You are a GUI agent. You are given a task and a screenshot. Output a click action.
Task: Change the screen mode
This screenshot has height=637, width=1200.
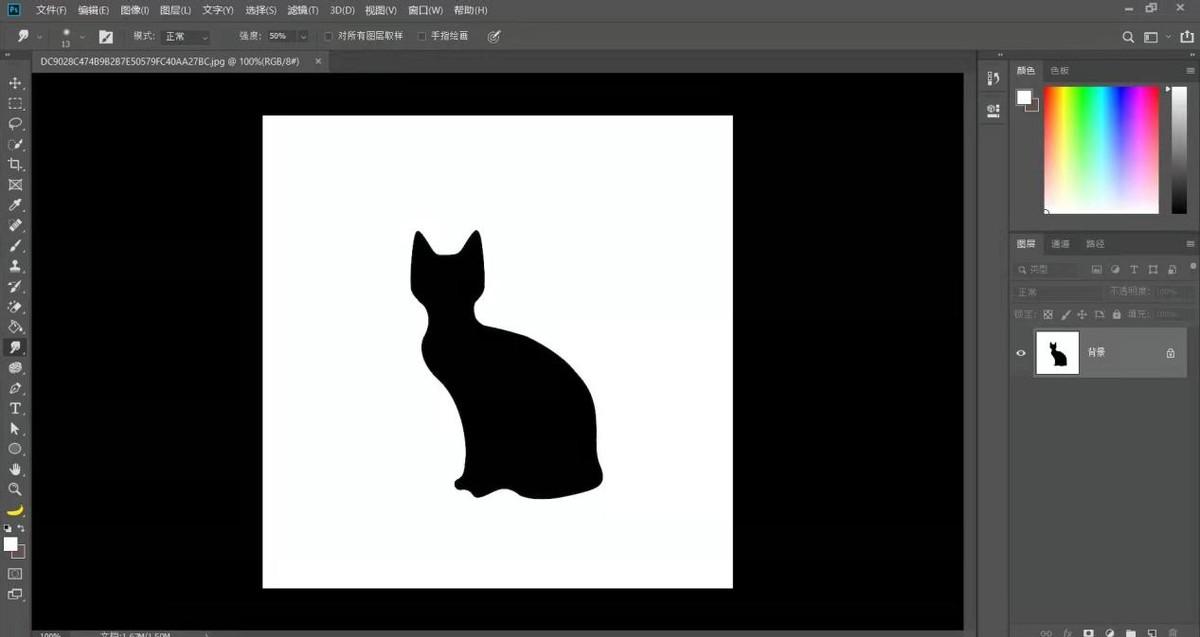(15, 594)
